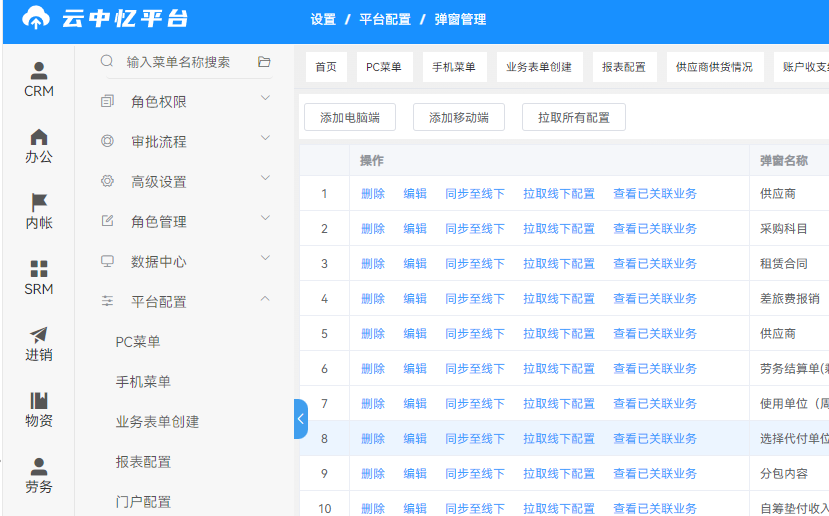829x516 pixels.
Task: Click the 添加移动端 button
Action: pos(459,117)
